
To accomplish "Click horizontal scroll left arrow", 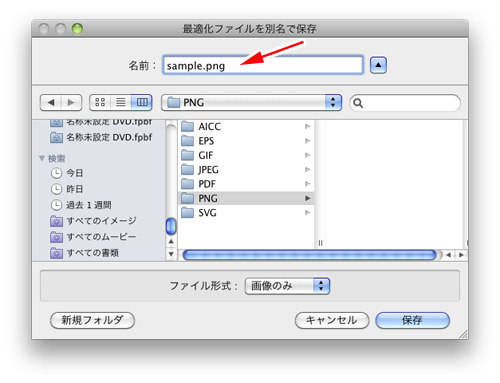I will coord(449,255).
